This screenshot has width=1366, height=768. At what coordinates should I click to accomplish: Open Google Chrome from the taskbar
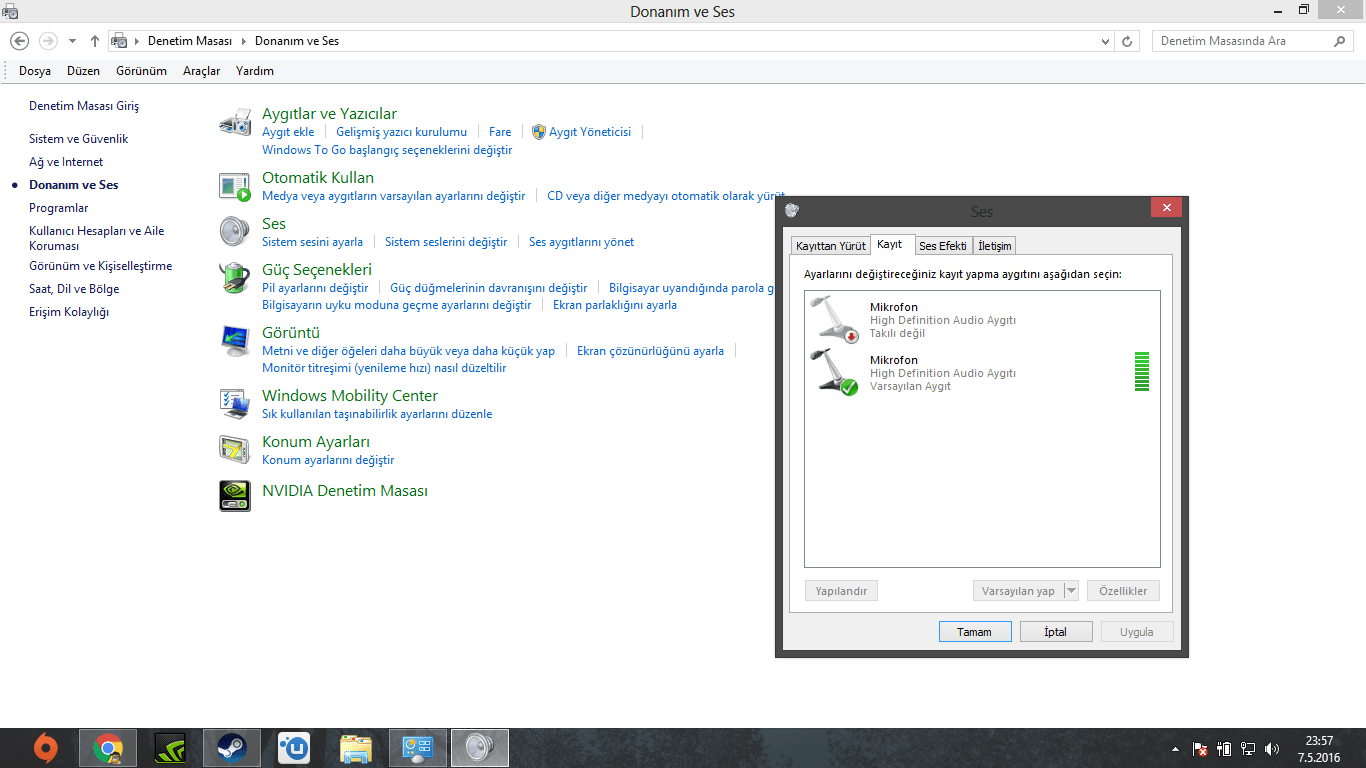click(108, 748)
